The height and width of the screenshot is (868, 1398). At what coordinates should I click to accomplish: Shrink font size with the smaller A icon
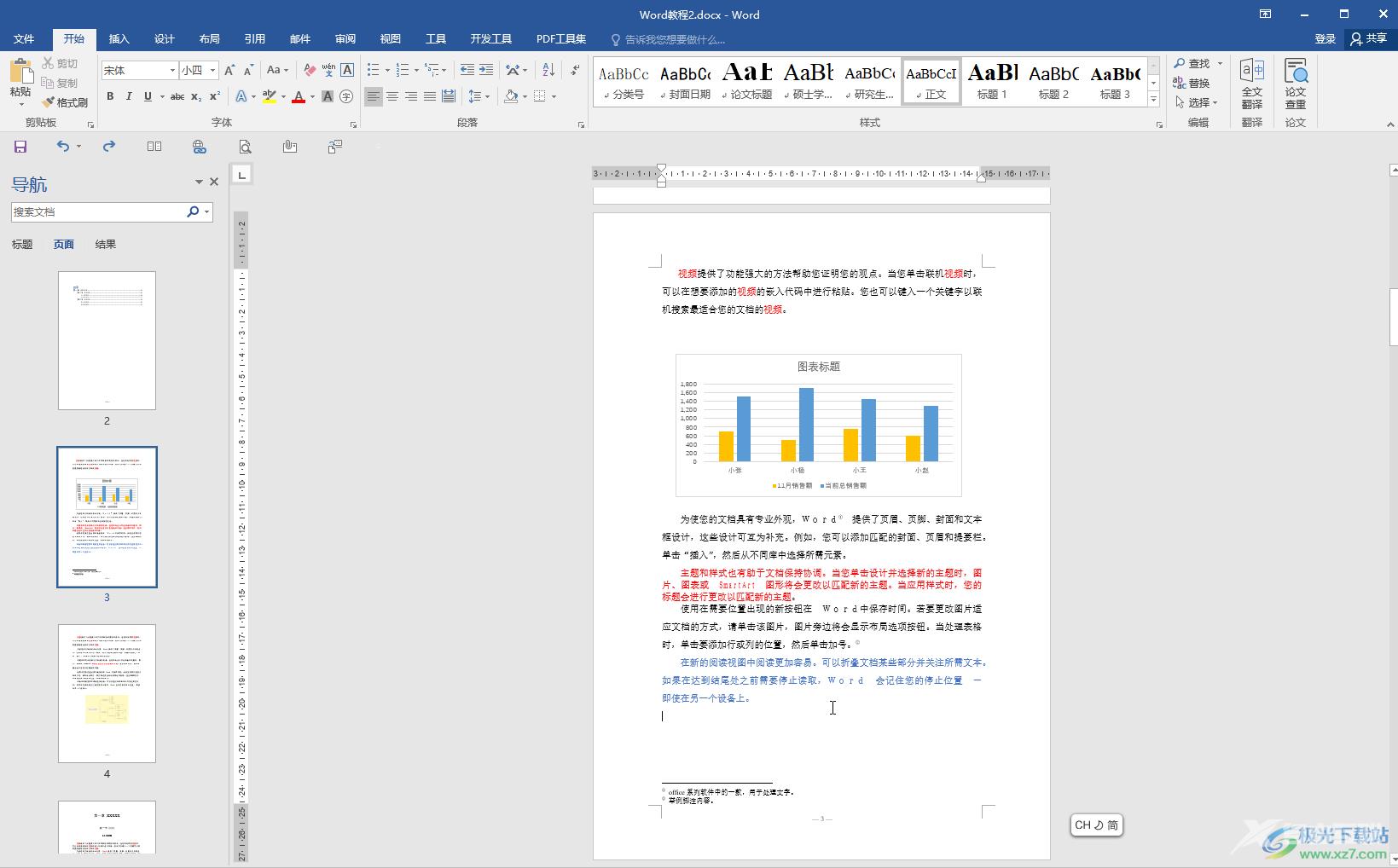tap(248, 70)
